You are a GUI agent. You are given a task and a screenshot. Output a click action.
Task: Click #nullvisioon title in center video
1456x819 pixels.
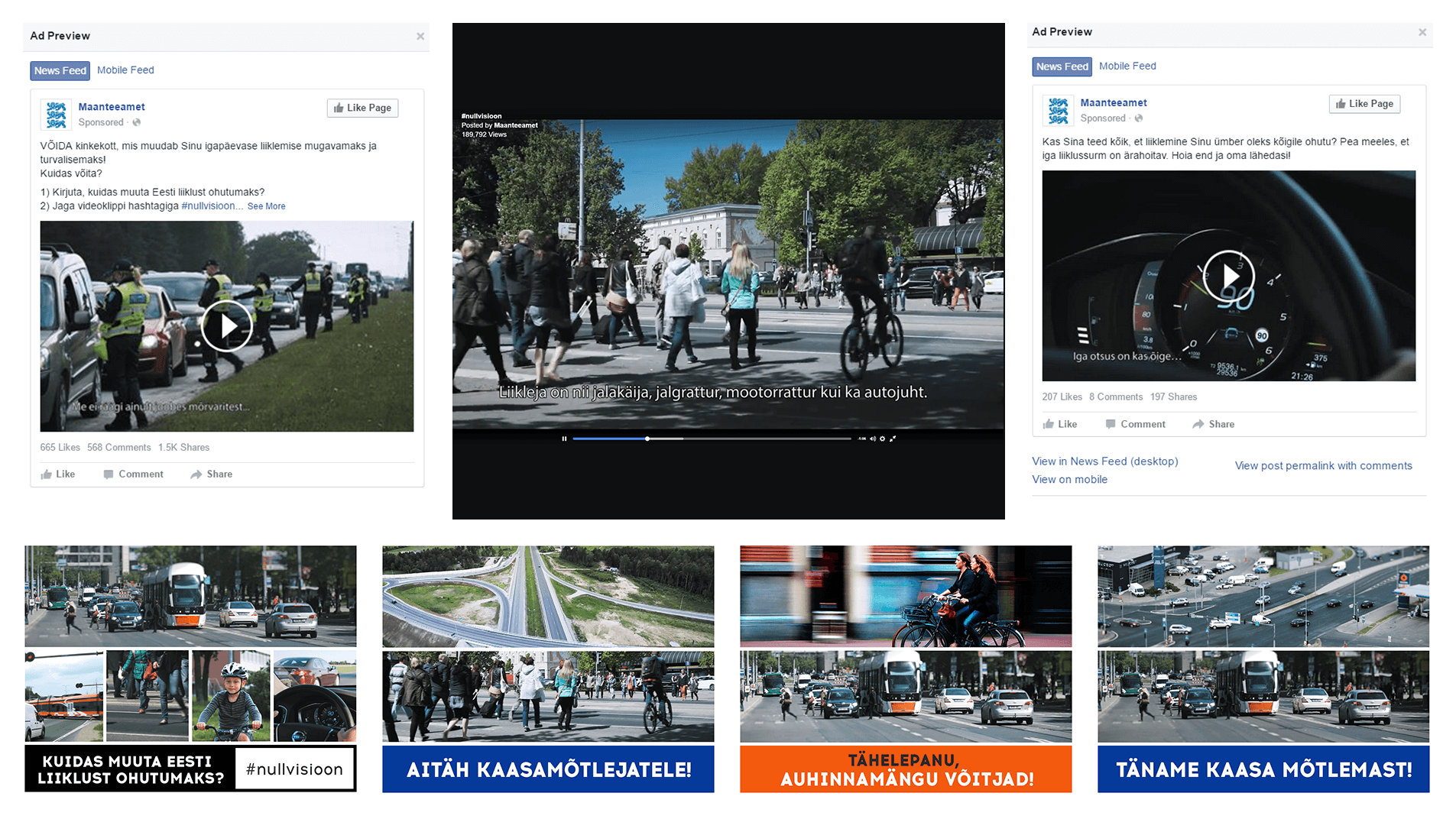tap(481, 116)
